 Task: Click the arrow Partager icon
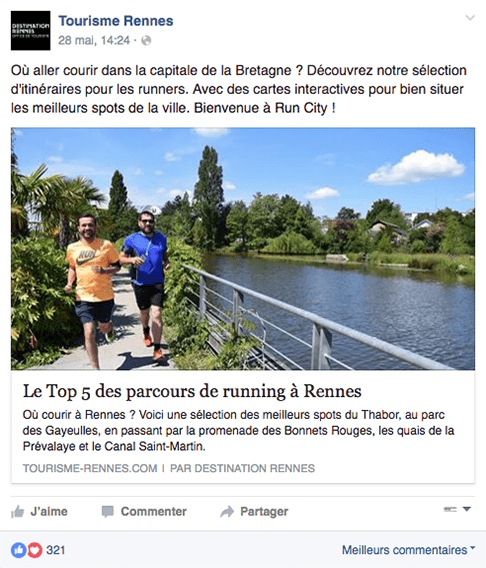coord(227,511)
